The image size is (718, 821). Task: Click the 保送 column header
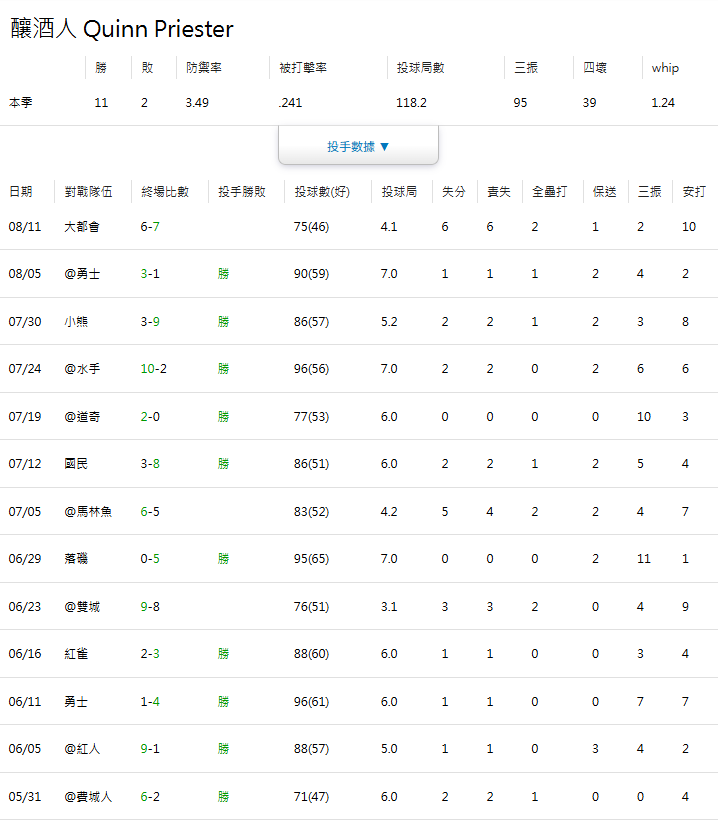604,192
